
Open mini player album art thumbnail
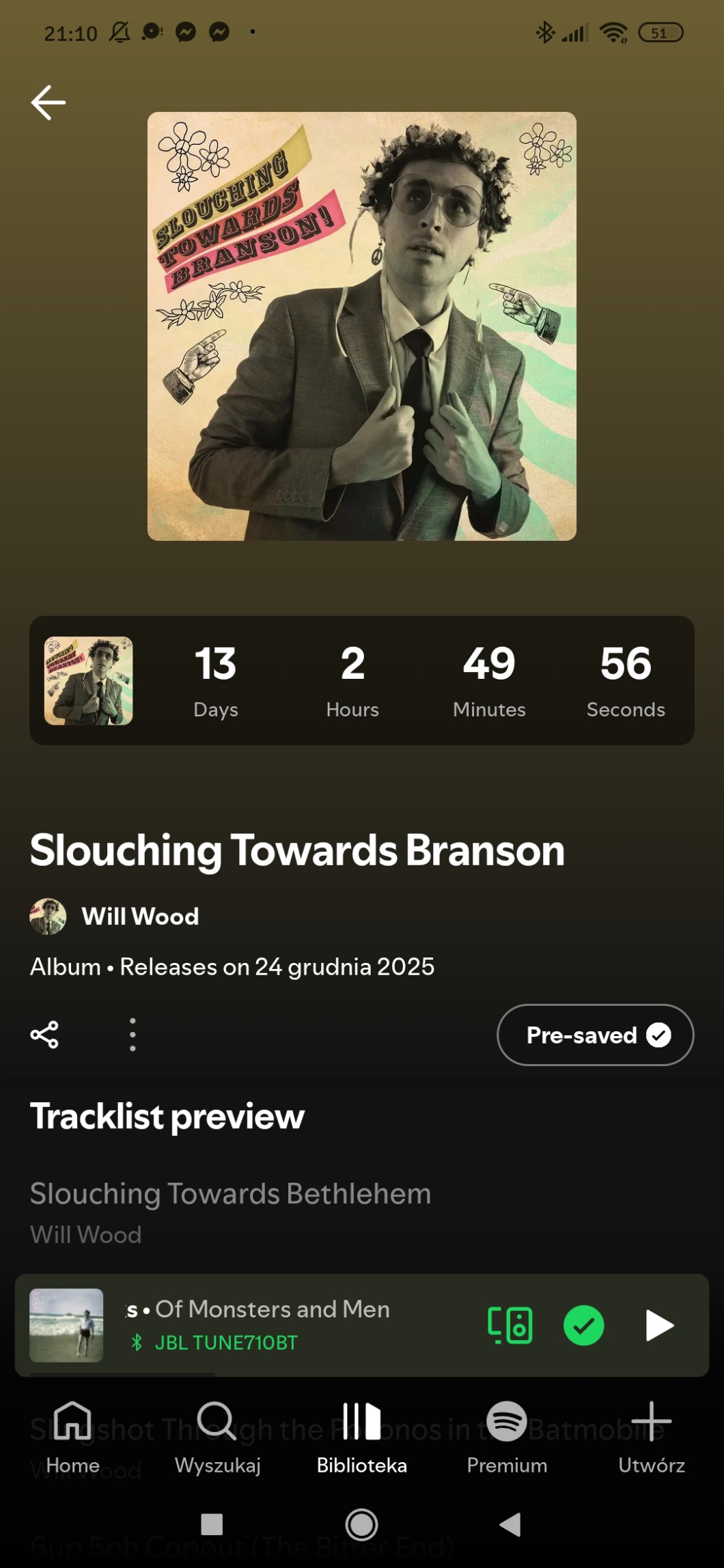coord(66,1326)
